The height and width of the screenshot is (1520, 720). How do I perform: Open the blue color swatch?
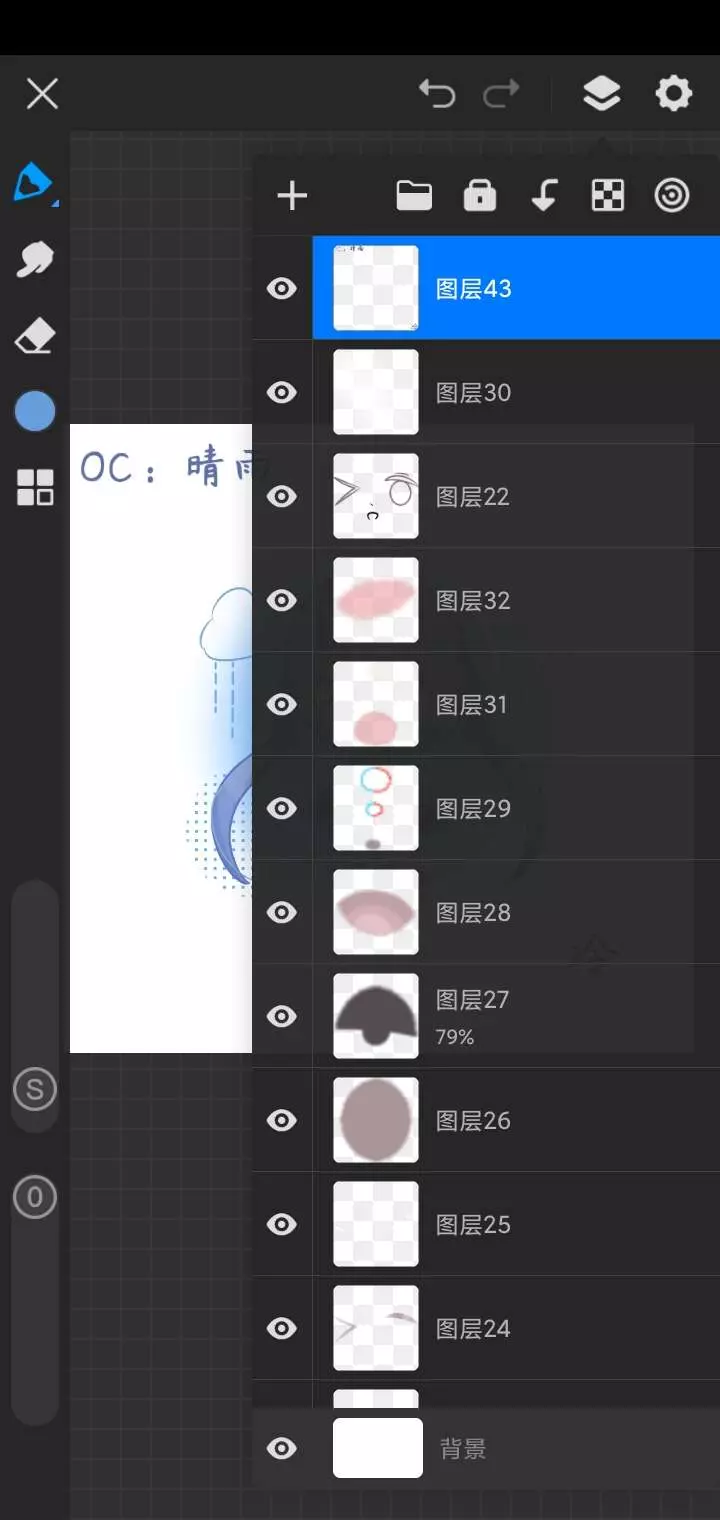coord(35,411)
